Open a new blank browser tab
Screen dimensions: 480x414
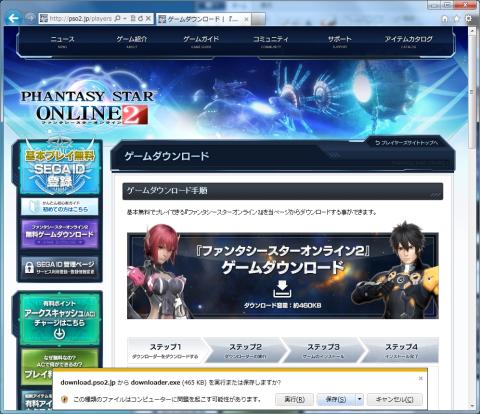258,19
